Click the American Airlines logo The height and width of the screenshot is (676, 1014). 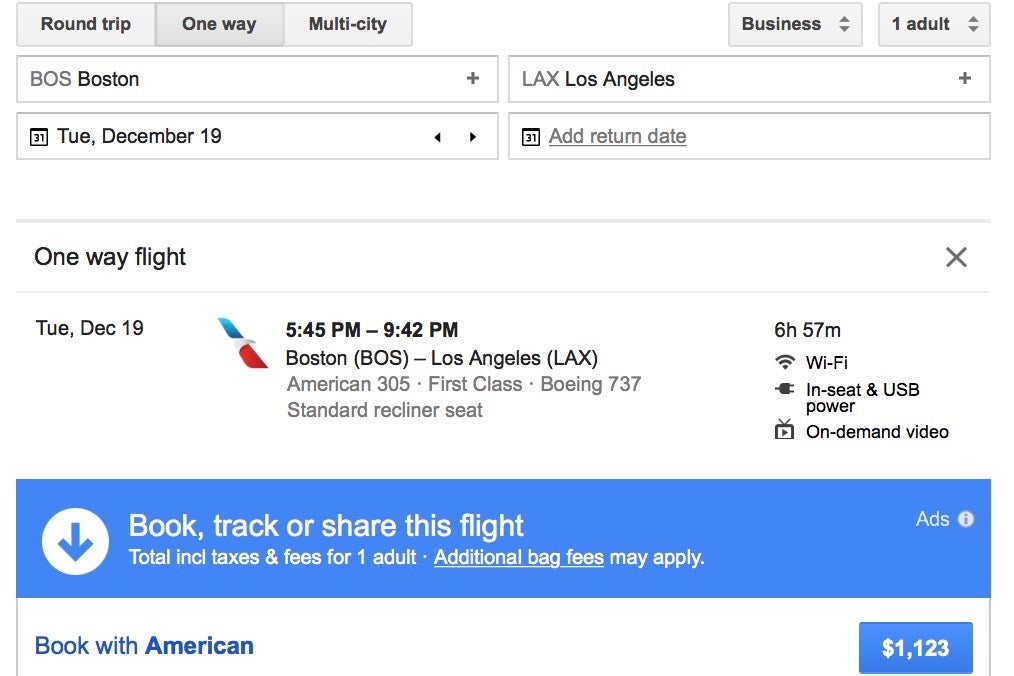pos(243,343)
